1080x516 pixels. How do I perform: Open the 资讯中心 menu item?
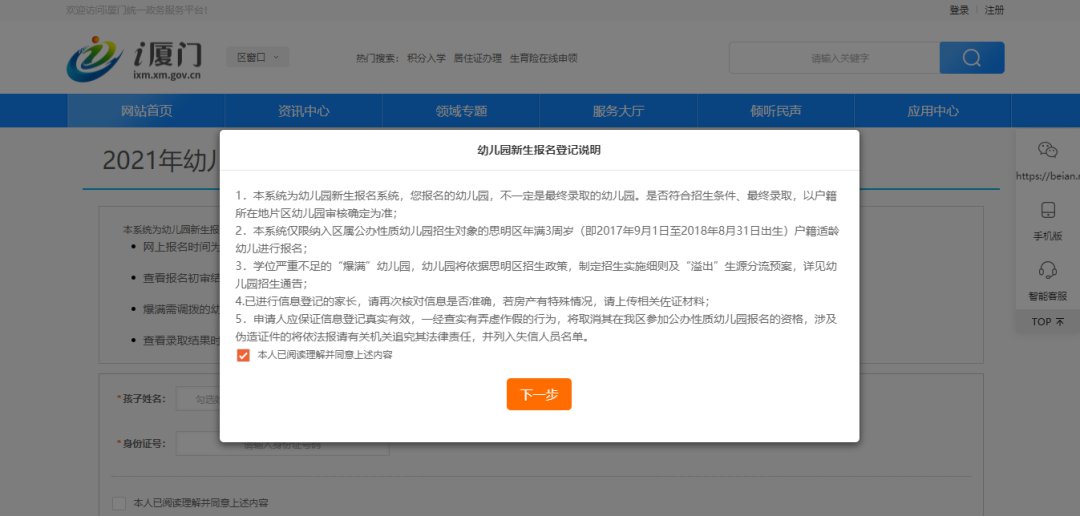pyautogui.click(x=304, y=111)
